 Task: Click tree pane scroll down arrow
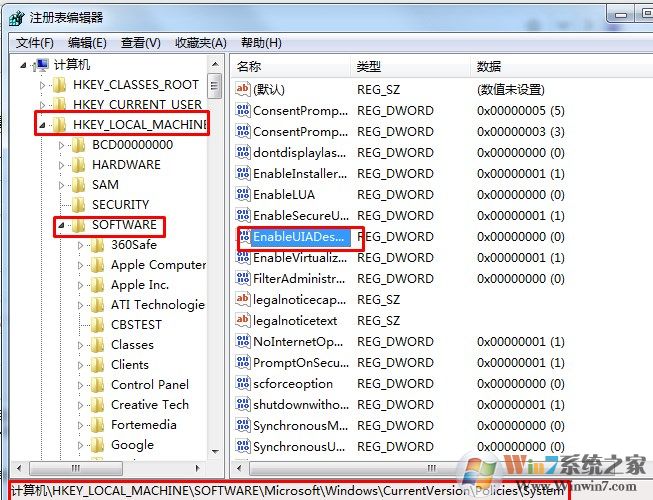point(215,452)
